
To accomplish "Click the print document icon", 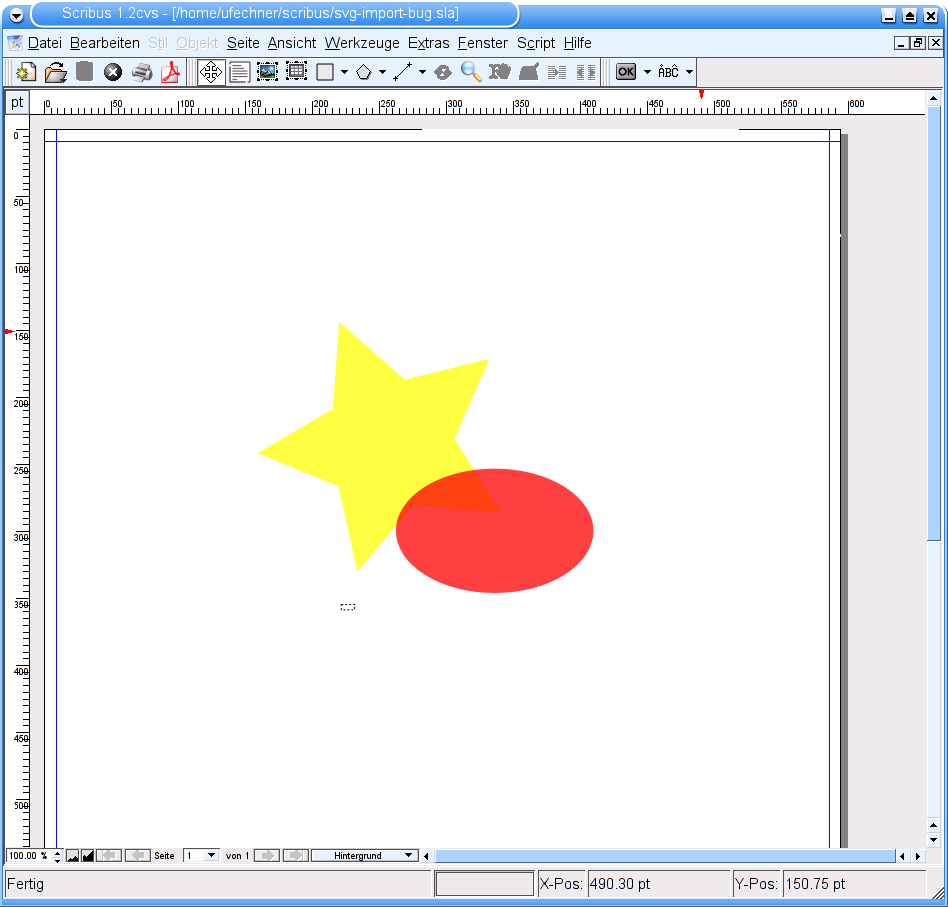I will (142, 72).
